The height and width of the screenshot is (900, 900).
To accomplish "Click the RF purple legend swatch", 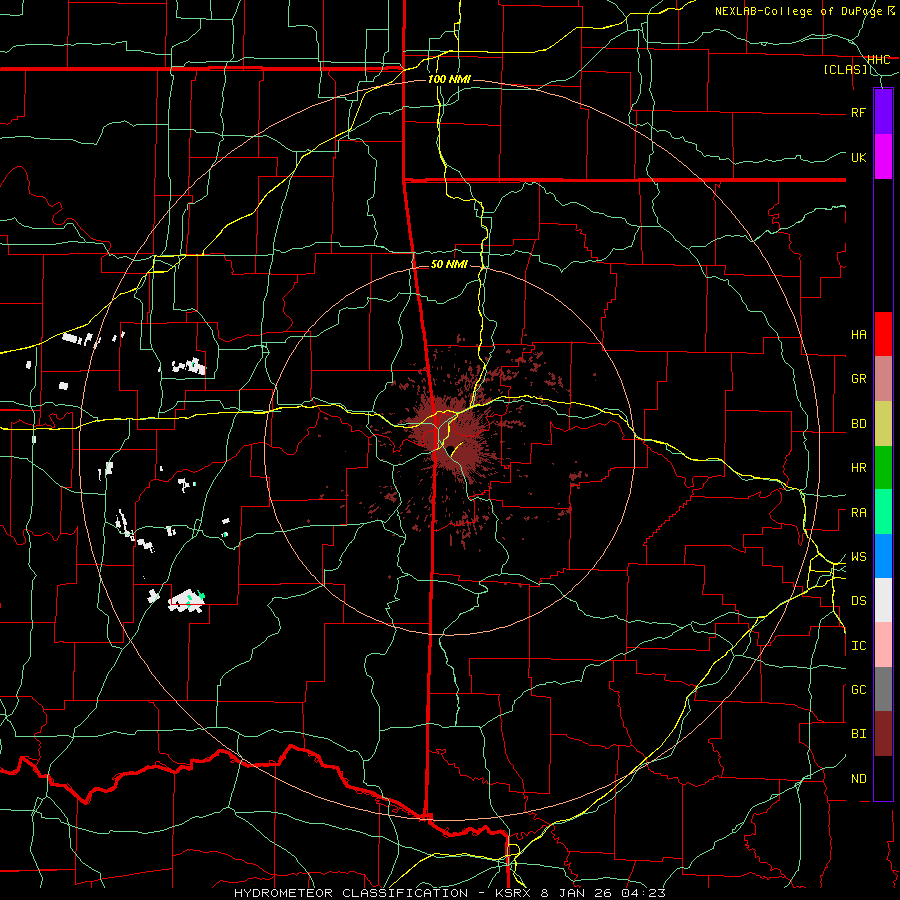I will tap(883, 112).
